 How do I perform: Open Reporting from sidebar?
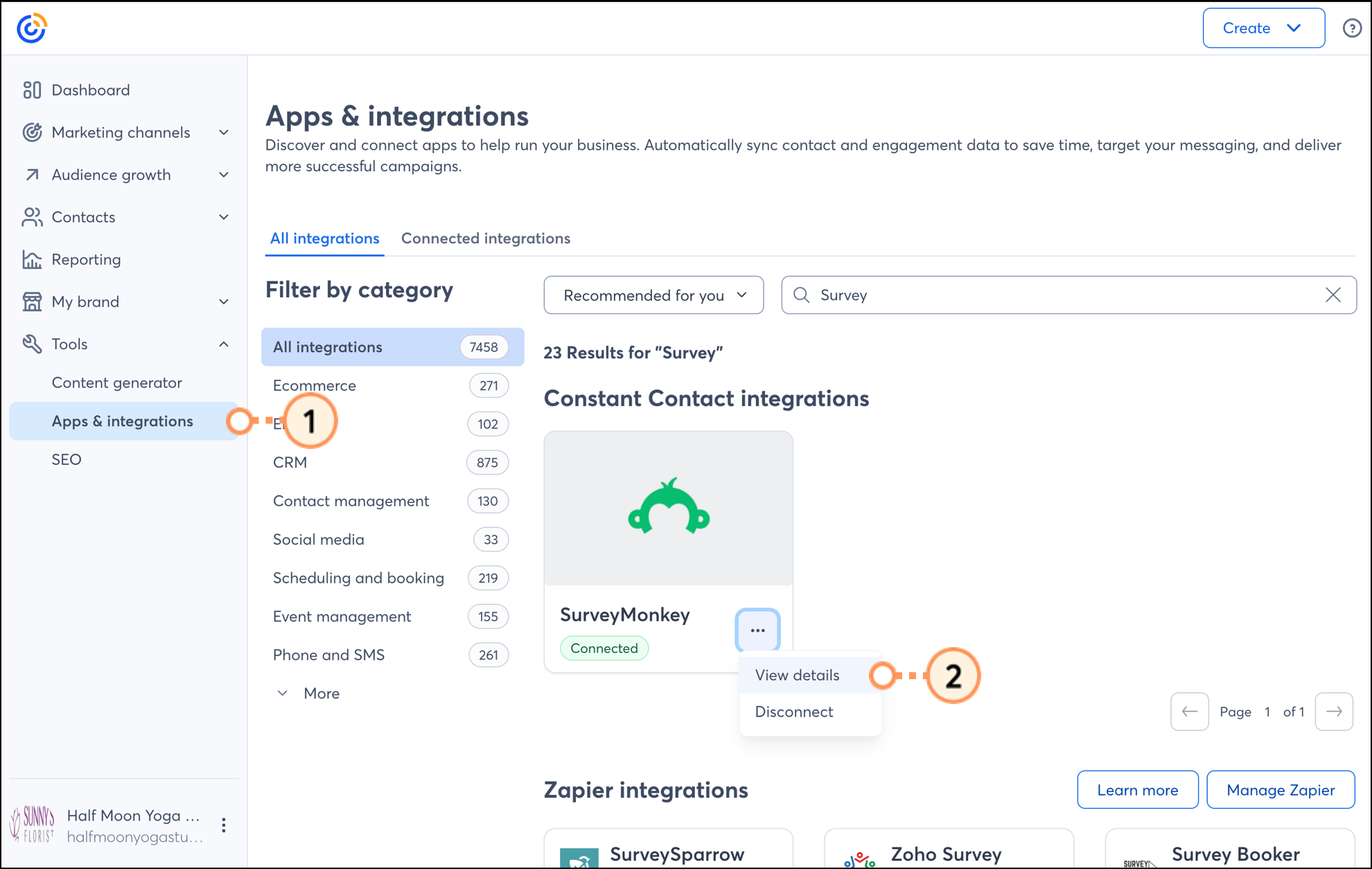pyautogui.click(x=86, y=259)
